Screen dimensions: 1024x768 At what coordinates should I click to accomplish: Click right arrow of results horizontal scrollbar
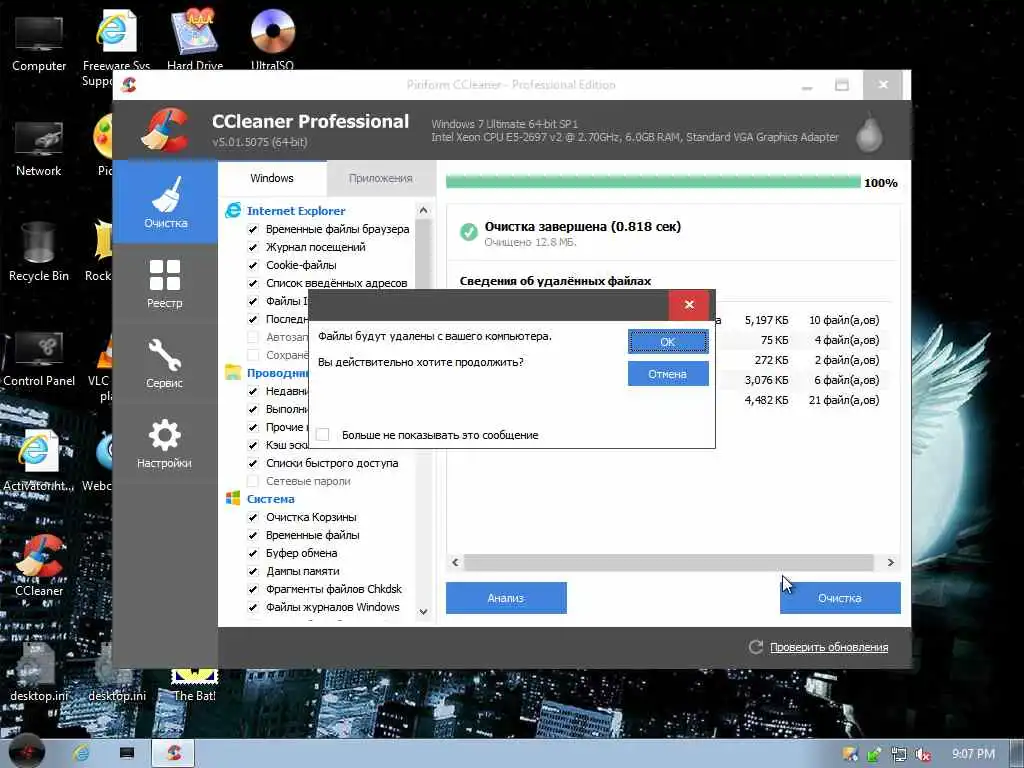tap(890, 562)
